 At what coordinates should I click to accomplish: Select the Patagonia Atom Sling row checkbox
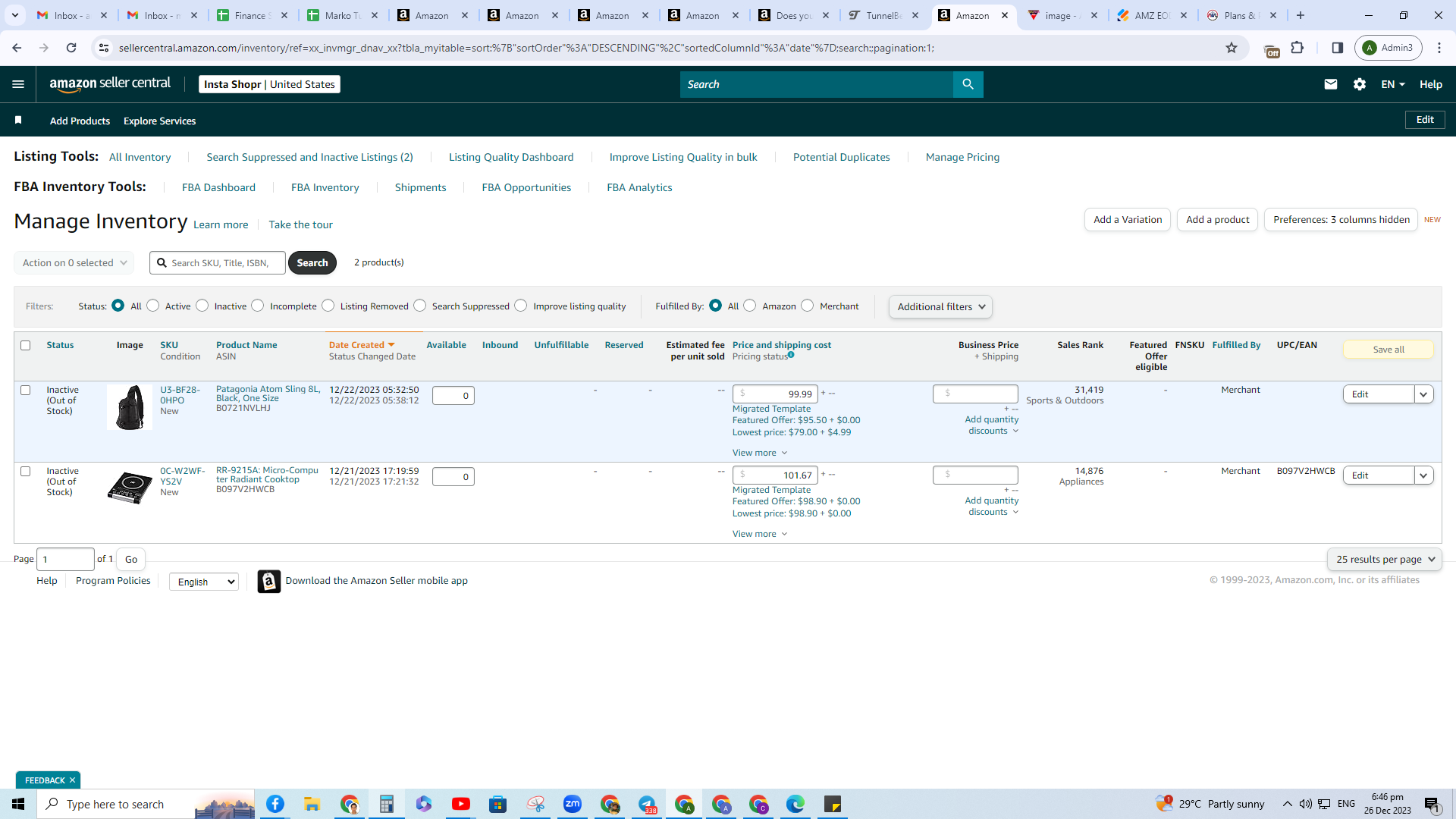point(25,391)
